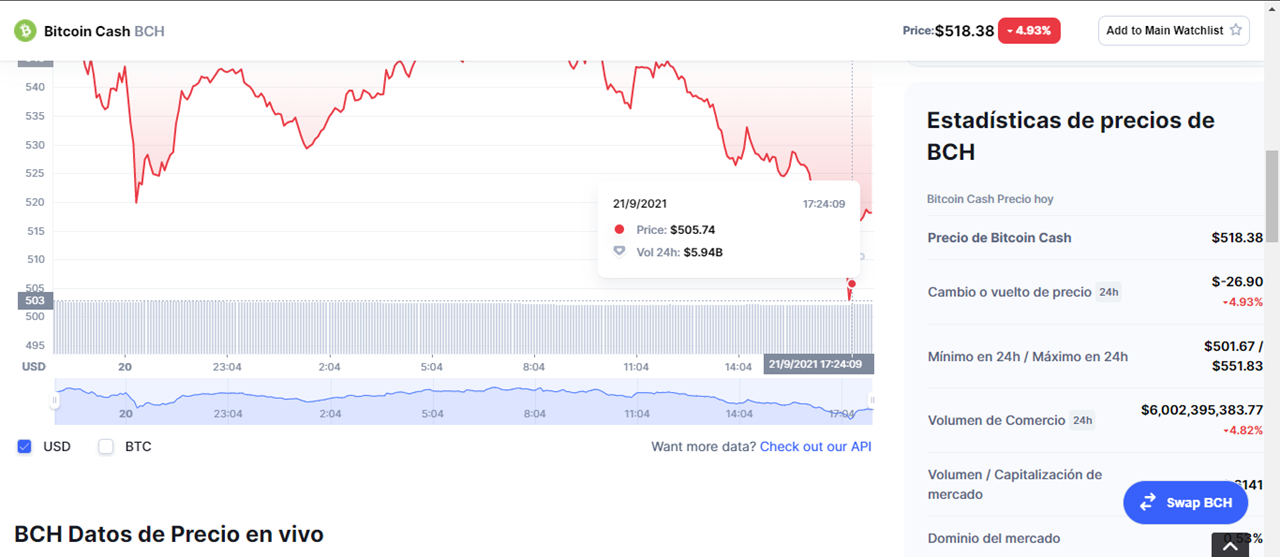Click the star icon in watchlist button

point(1236,30)
